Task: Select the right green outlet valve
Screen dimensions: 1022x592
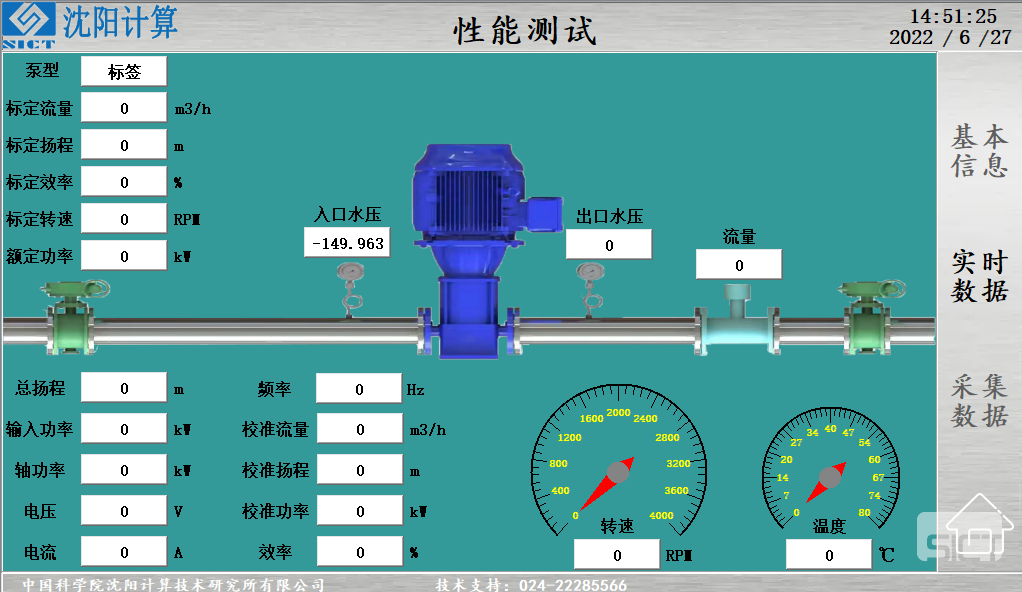Action: coord(868,314)
